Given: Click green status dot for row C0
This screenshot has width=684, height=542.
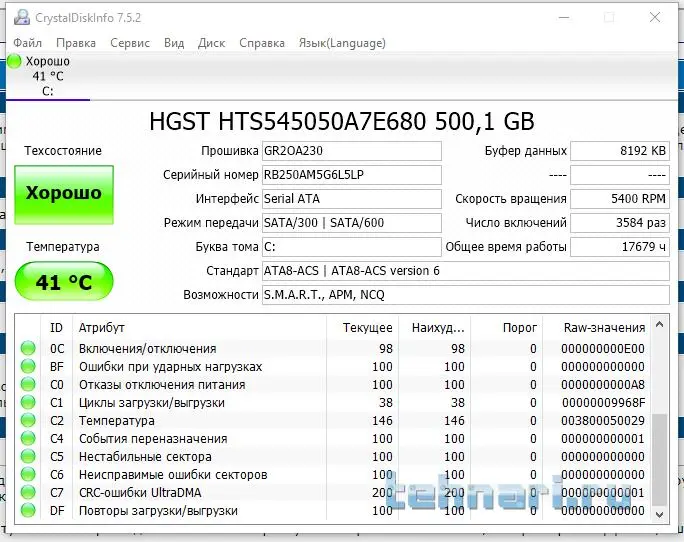Looking at the screenshot, I should click(28, 384).
